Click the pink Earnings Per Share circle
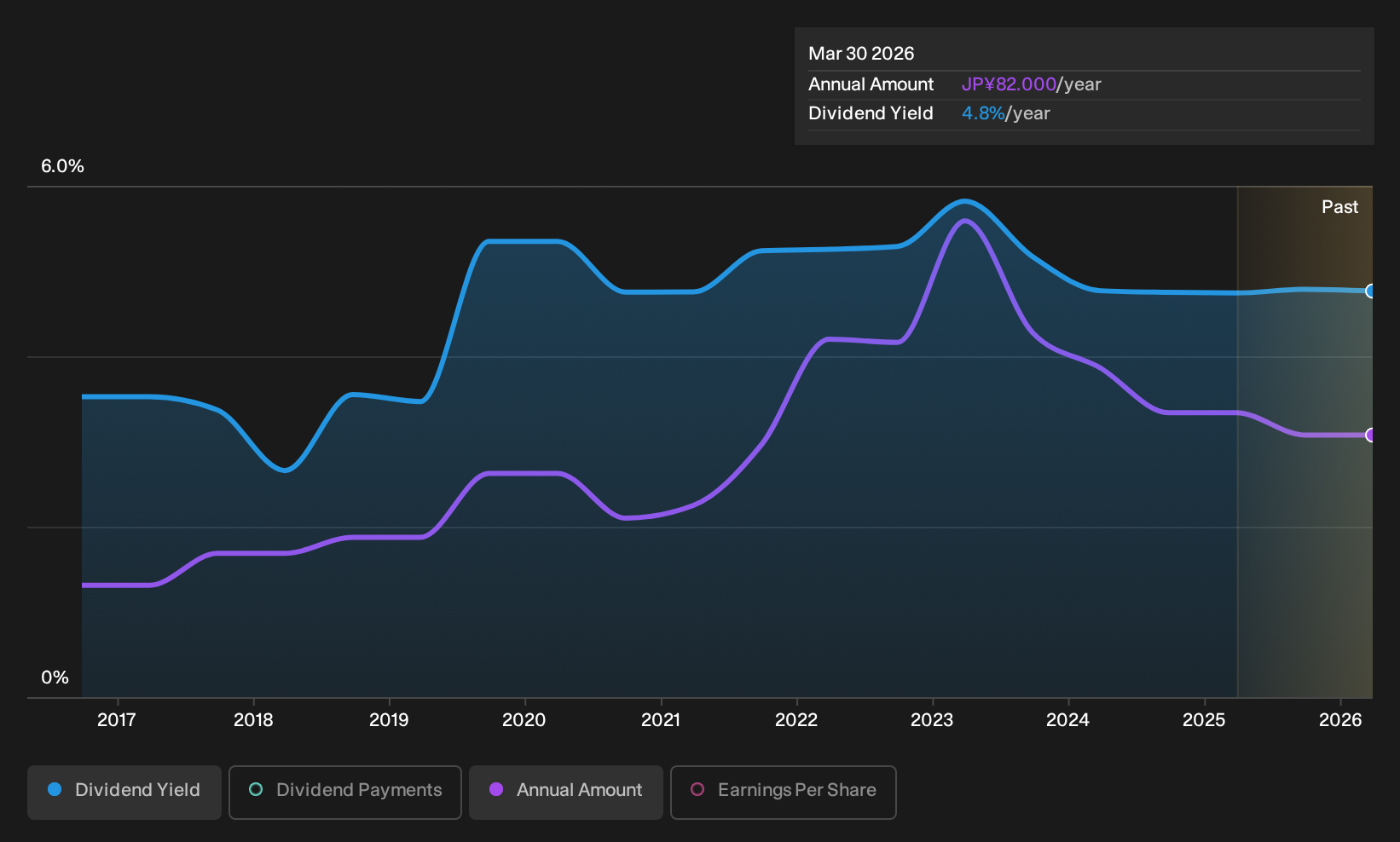 click(x=697, y=790)
